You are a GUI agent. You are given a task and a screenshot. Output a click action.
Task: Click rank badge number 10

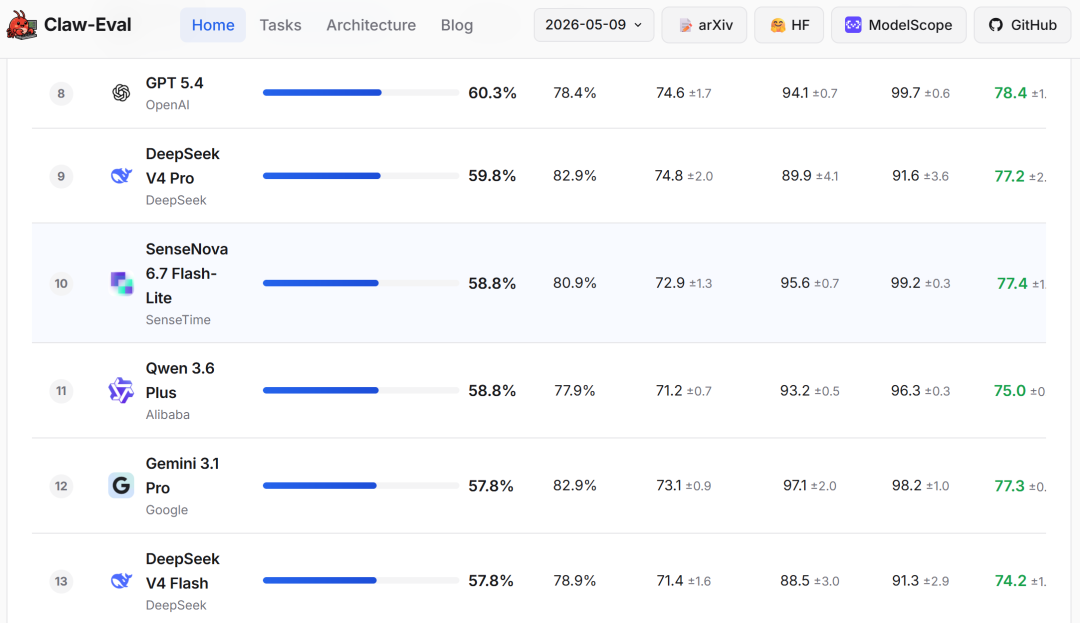pos(61,283)
